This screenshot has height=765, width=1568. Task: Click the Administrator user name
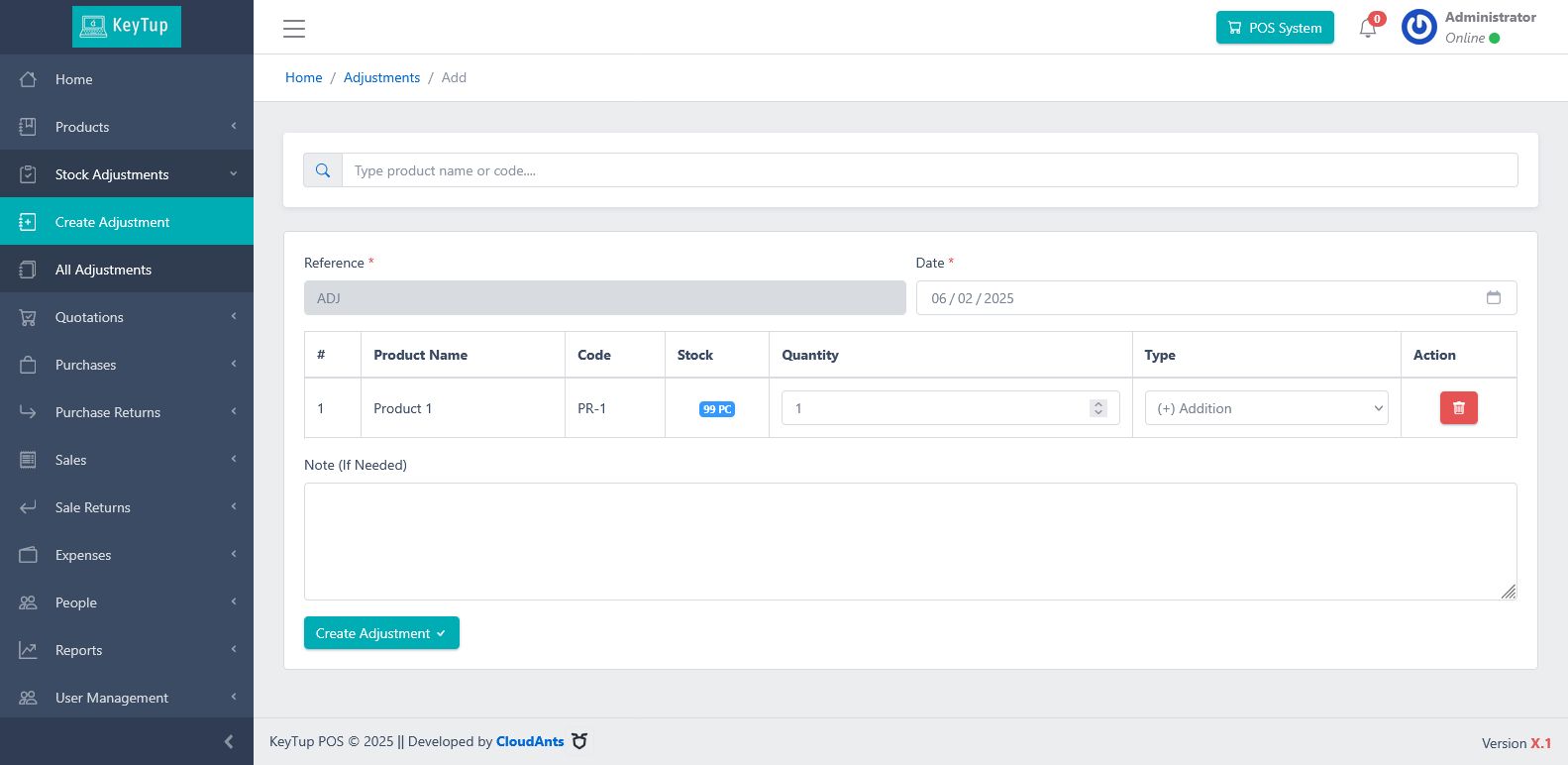(x=1490, y=17)
